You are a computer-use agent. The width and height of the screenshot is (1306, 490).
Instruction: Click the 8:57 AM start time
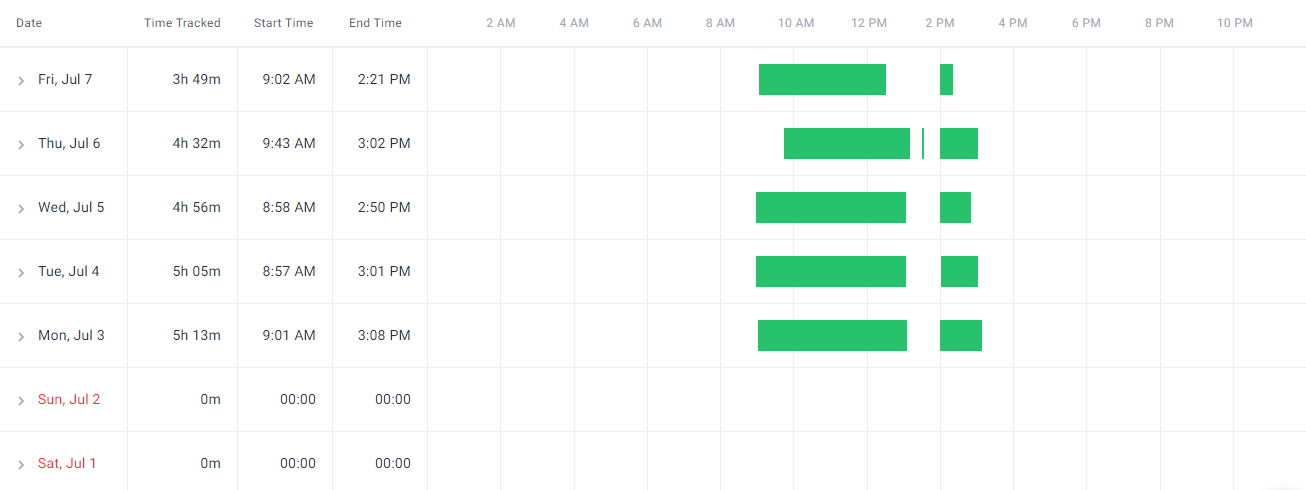[289, 271]
